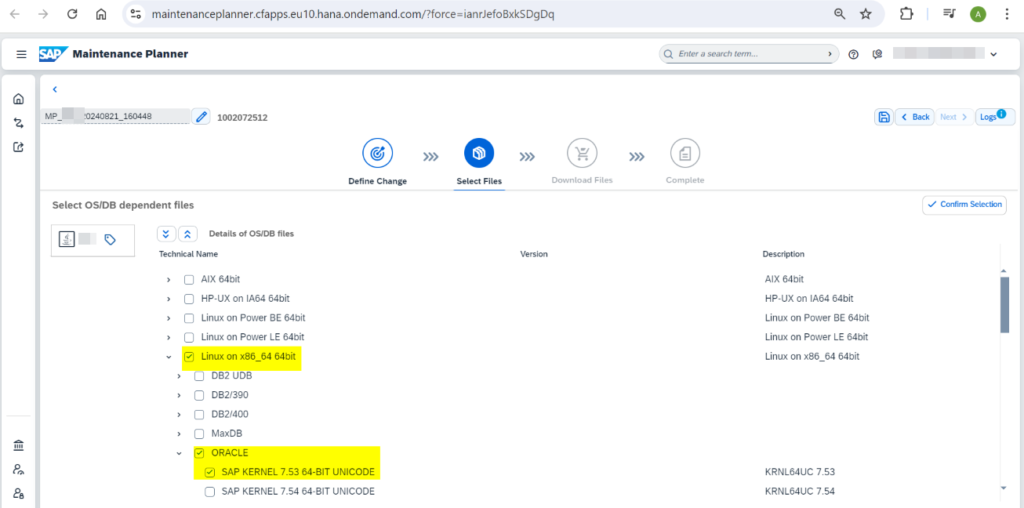
Task: Open the hamburger navigation menu
Action: coord(22,54)
